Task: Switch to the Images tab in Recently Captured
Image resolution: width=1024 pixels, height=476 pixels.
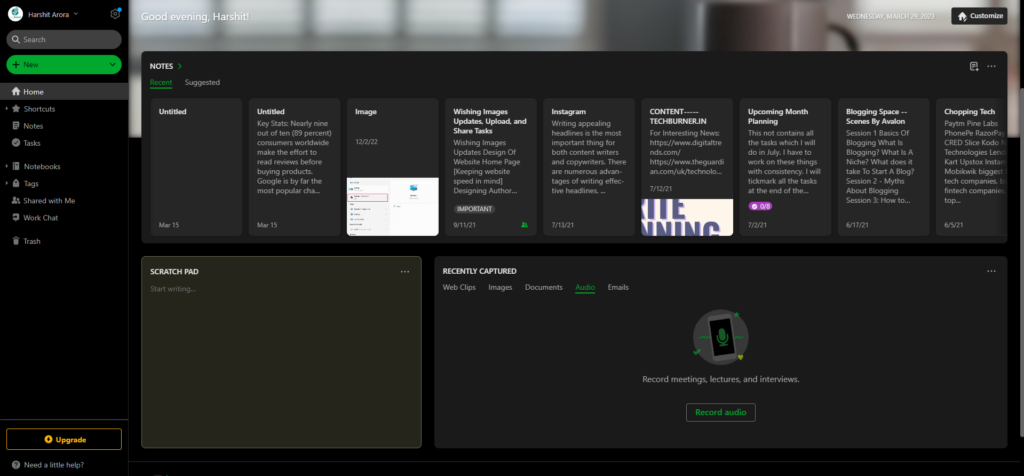Action: click(500, 287)
